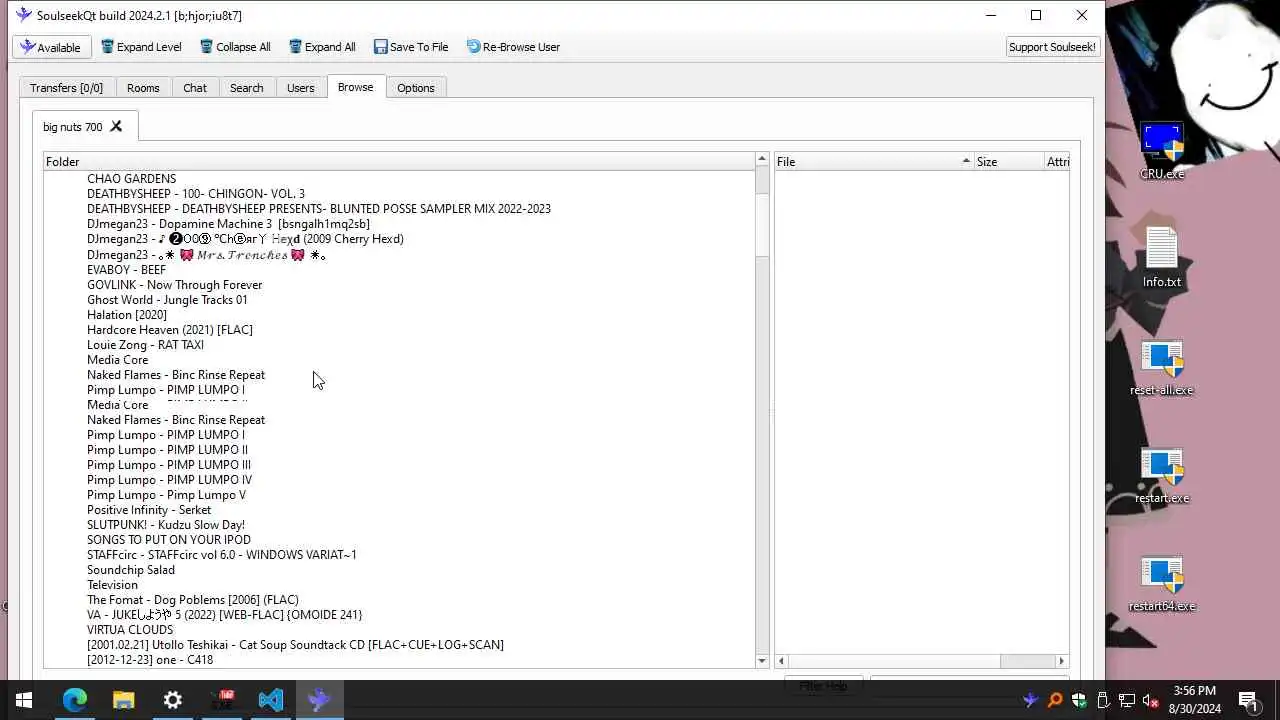Select the Halation [2020] folder
The width and height of the screenshot is (1280, 720).
(x=127, y=314)
